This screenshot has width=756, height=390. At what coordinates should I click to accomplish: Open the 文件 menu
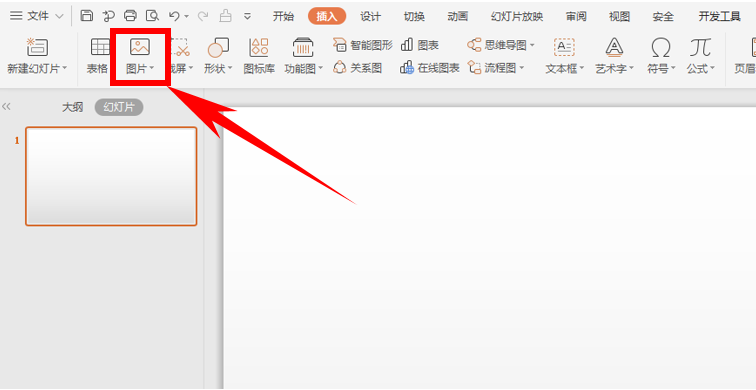(37, 16)
